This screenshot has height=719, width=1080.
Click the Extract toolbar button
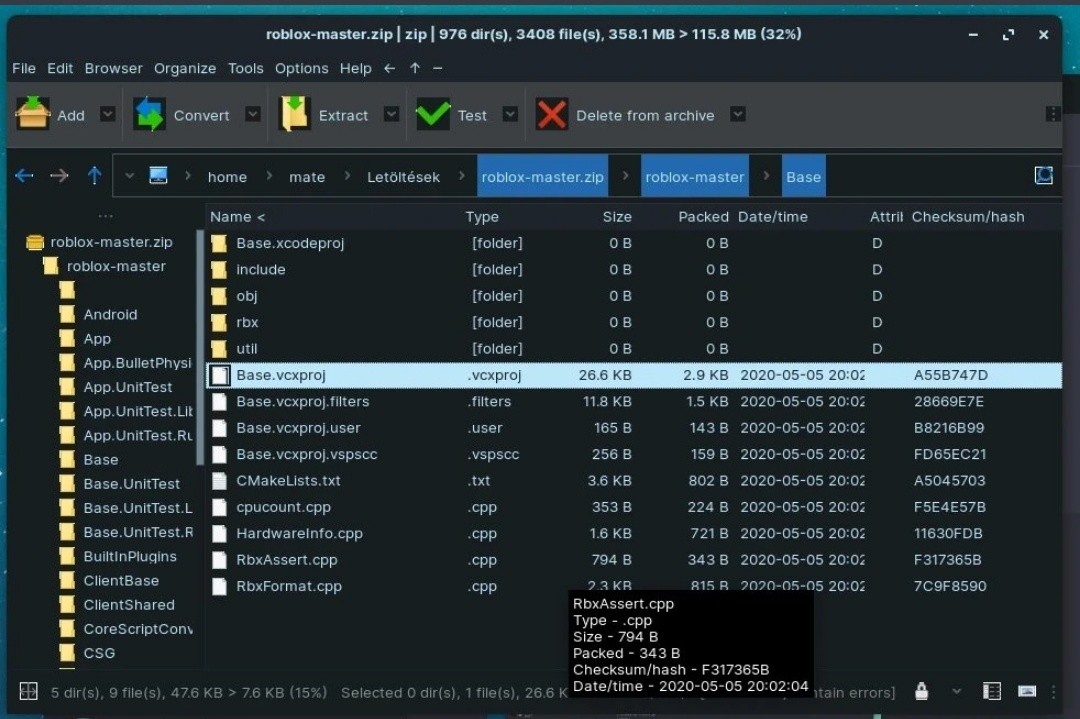tap(324, 114)
